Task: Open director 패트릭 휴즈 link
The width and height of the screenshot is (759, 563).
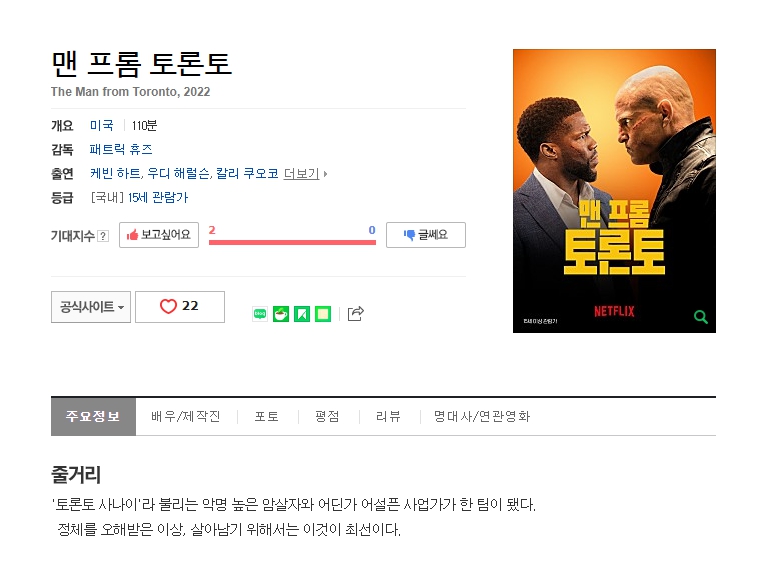Action: 121,149
